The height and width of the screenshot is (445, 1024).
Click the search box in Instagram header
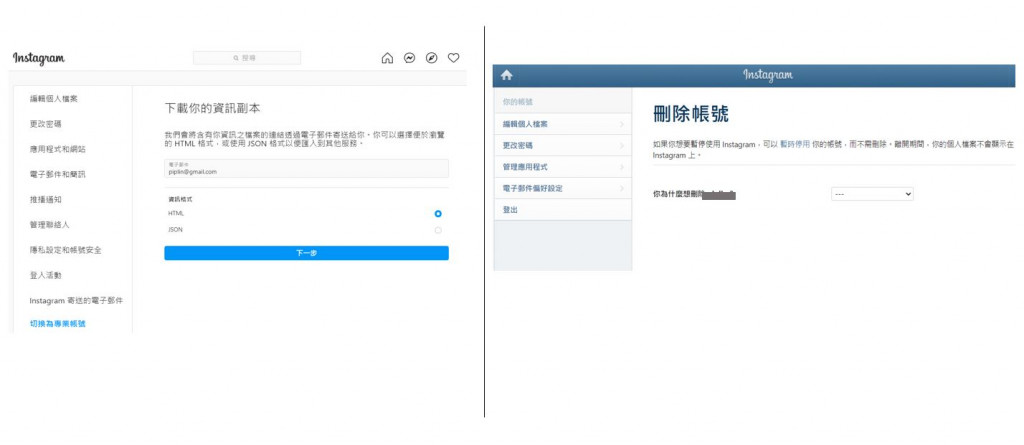point(247,58)
